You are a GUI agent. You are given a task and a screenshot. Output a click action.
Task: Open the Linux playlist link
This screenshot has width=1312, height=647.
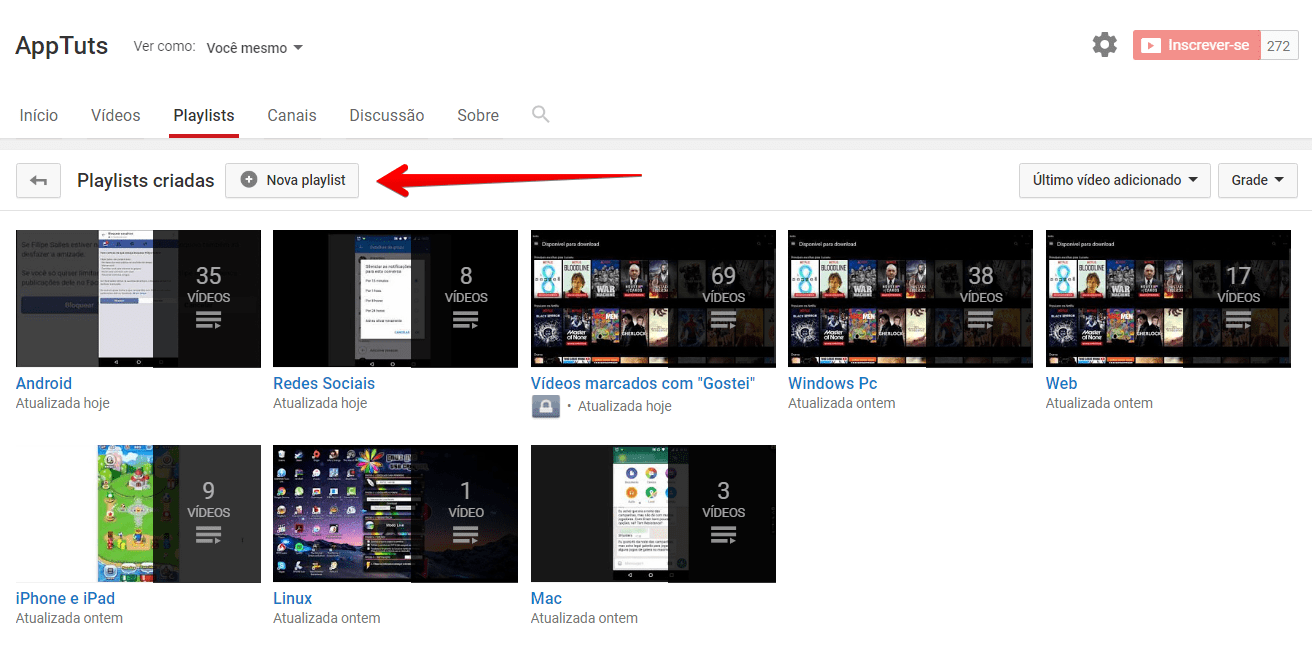(293, 598)
